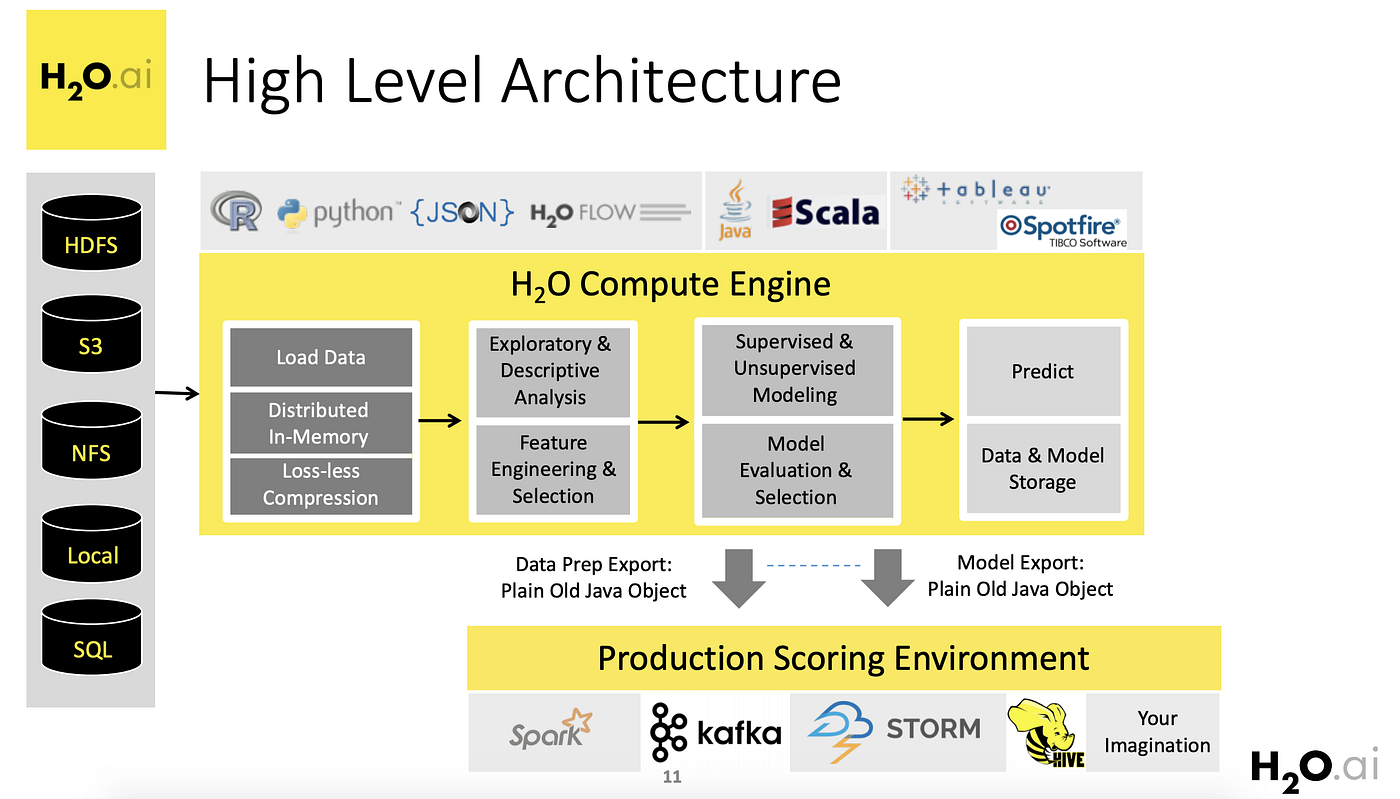Click the Scala logo
The image size is (1400, 799).
tap(824, 212)
